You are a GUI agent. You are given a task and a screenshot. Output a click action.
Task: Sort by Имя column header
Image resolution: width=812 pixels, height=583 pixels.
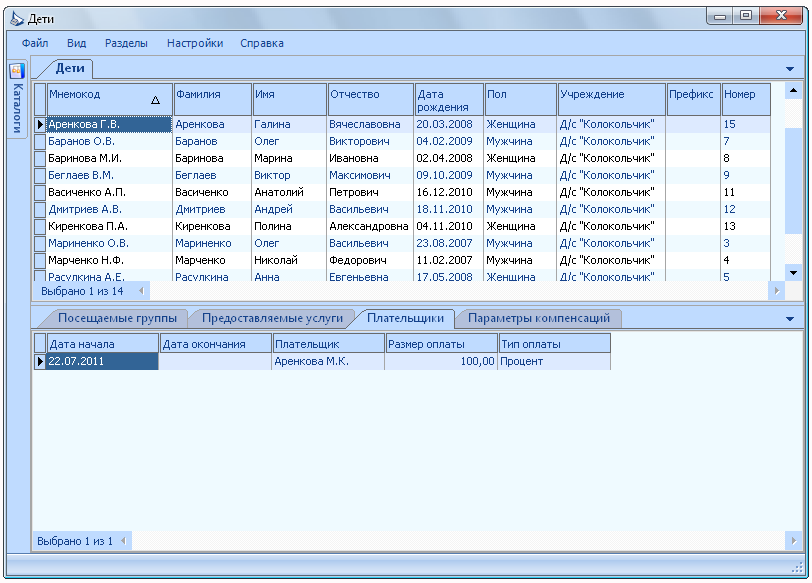pyautogui.click(x=290, y=99)
